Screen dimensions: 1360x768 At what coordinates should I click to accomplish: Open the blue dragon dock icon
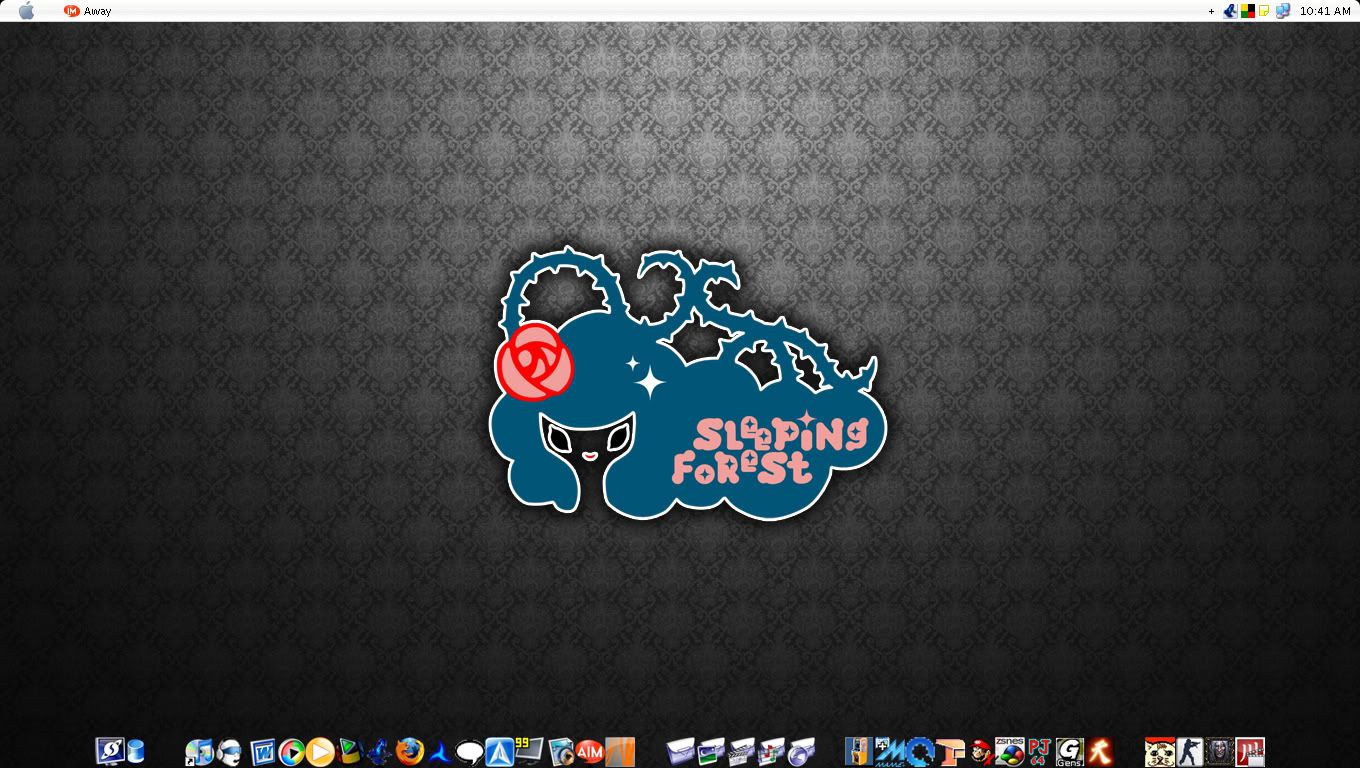point(379,751)
